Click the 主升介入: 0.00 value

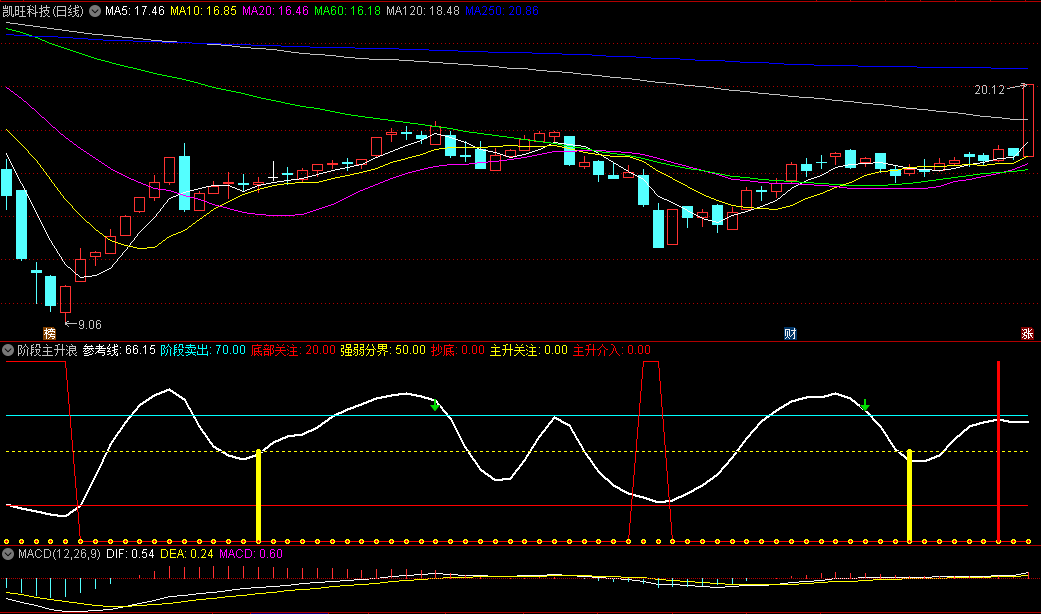click(611, 350)
